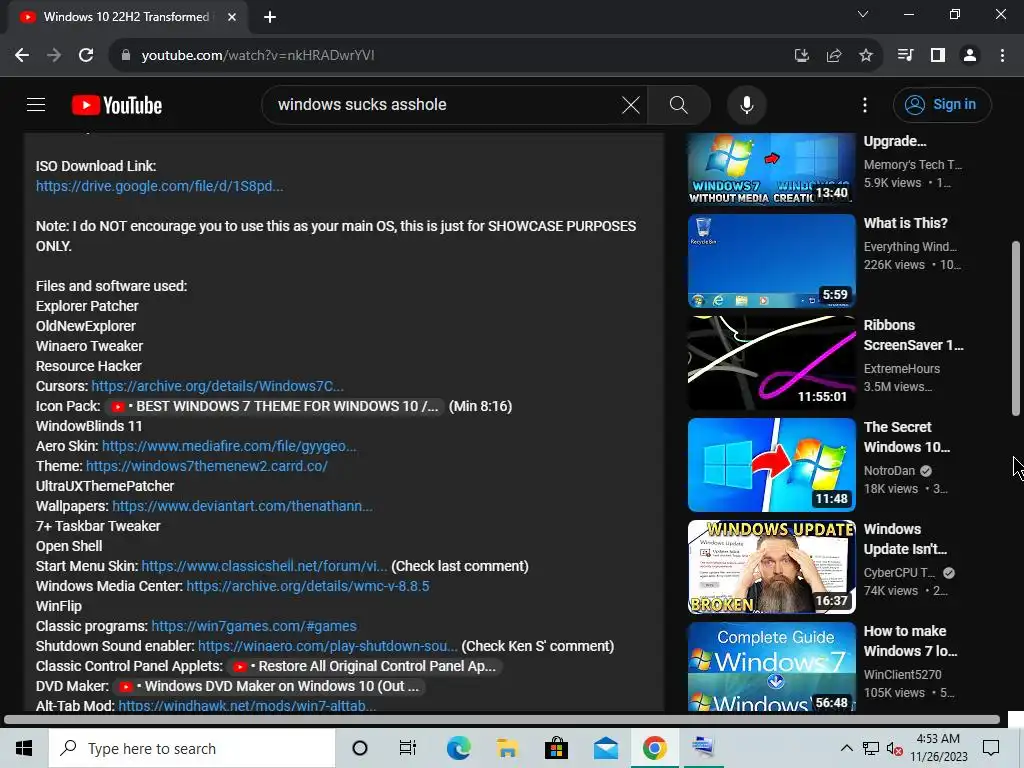The width and height of the screenshot is (1024, 768).
Task: Open File Explorer from taskbar
Action: click(x=507, y=748)
